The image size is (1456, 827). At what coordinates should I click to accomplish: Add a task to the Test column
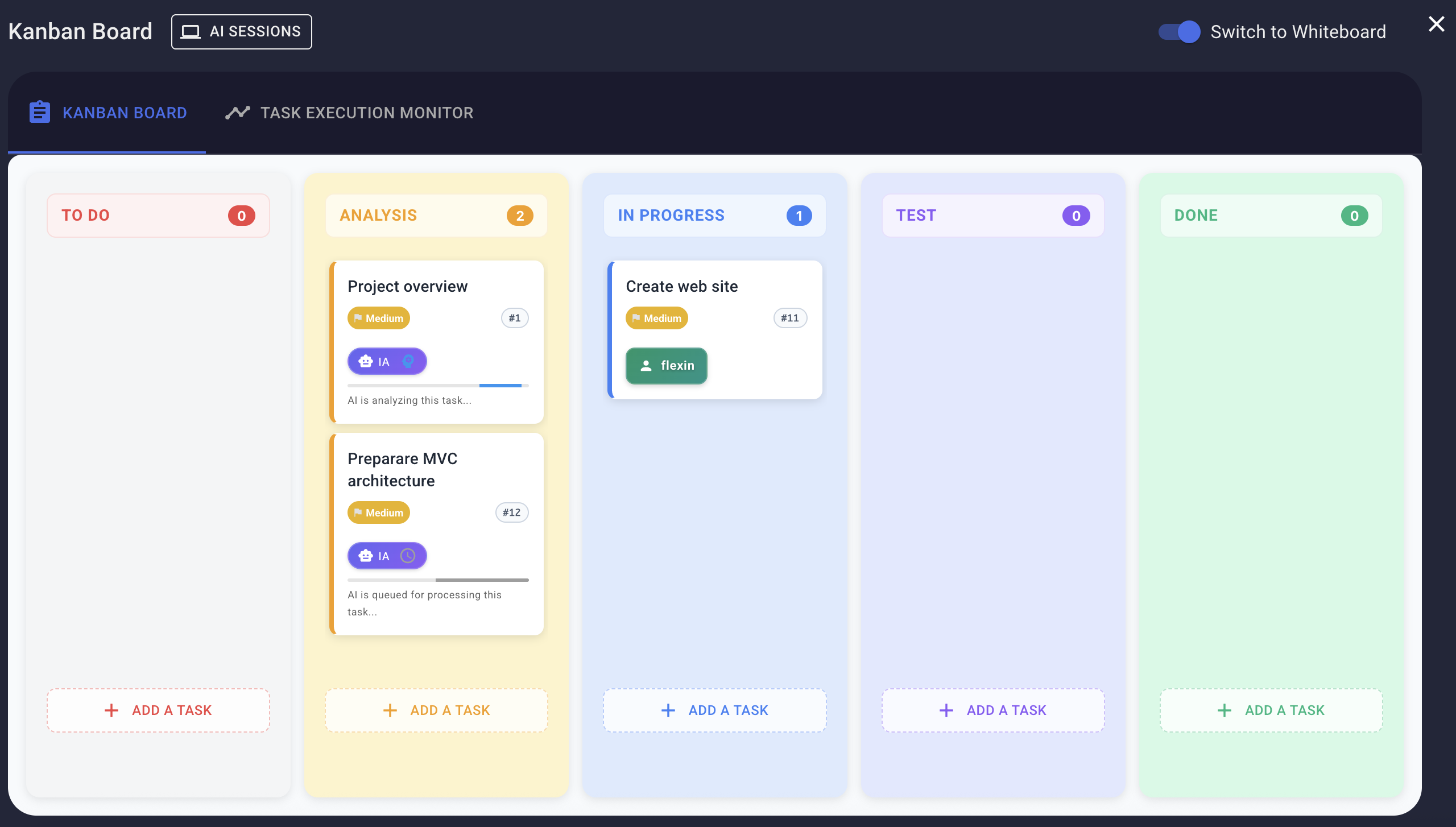pos(993,710)
